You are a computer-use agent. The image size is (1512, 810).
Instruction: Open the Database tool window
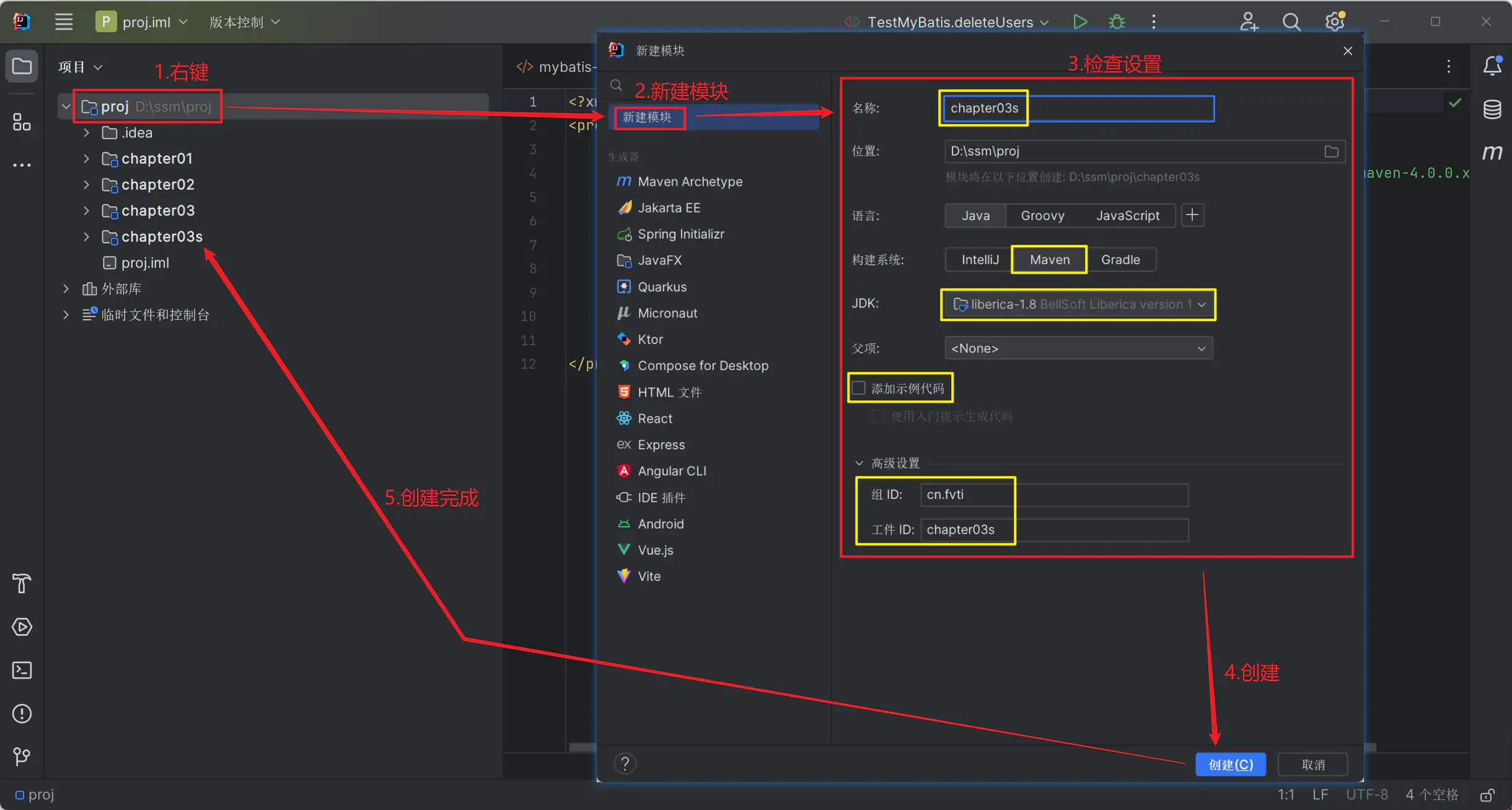click(1492, 109)
